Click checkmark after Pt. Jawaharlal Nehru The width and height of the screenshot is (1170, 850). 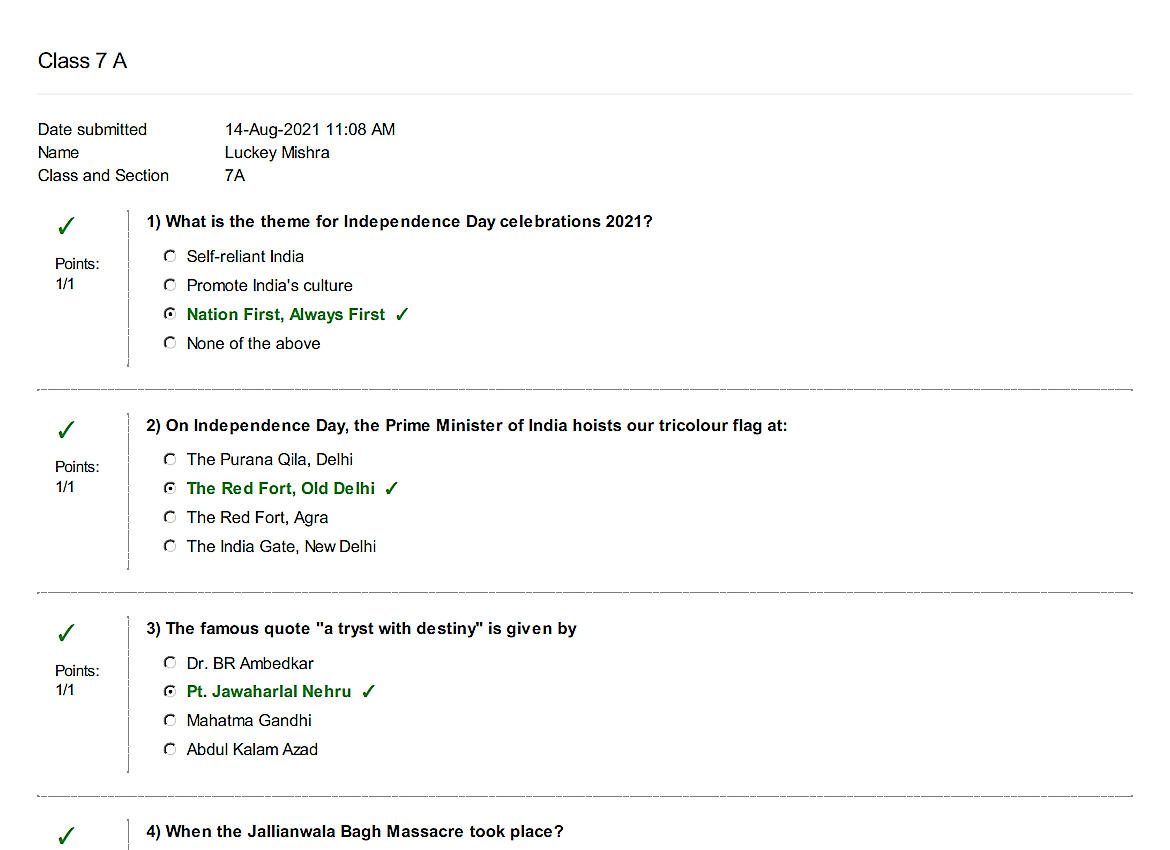pos(368,692)
